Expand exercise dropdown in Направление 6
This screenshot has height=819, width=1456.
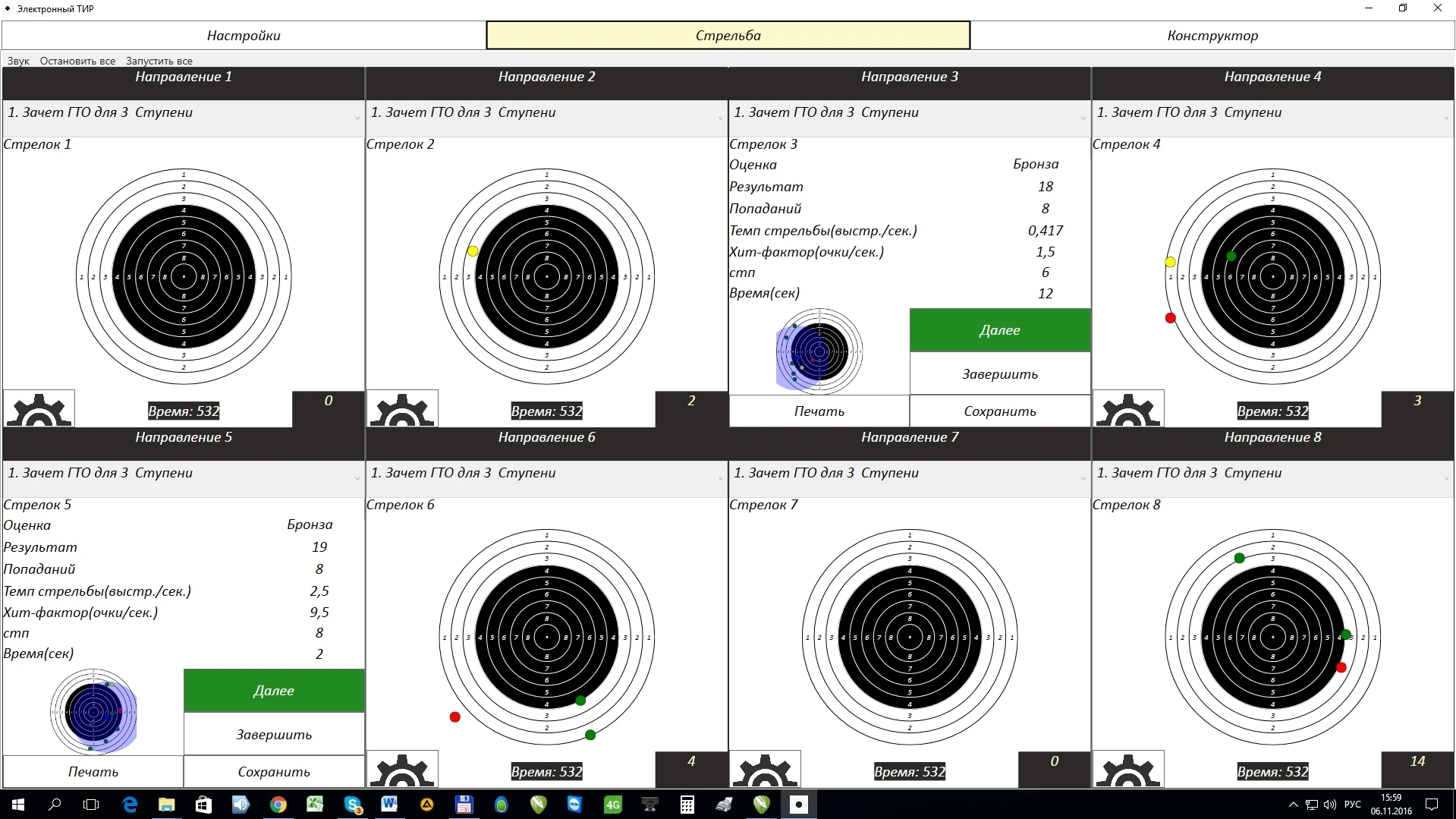tap(720, 478)
